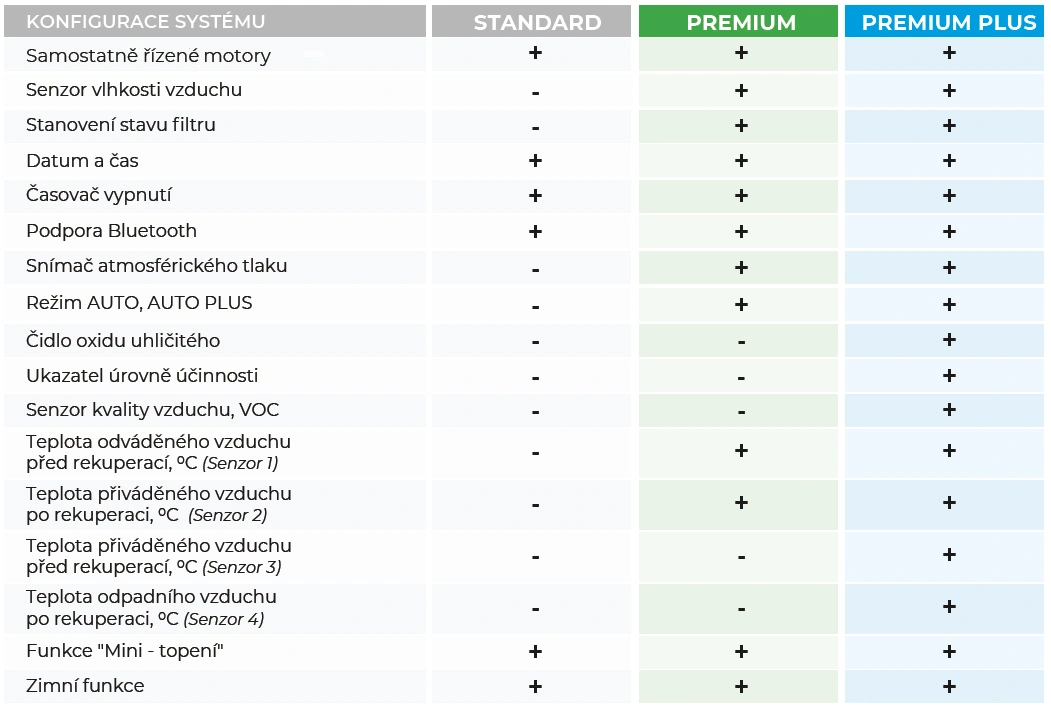Click Premium plus for Režim AUTO, AUTO PLUS
The height and width of the screenshot is (709, 1051).
coord(741,303)
